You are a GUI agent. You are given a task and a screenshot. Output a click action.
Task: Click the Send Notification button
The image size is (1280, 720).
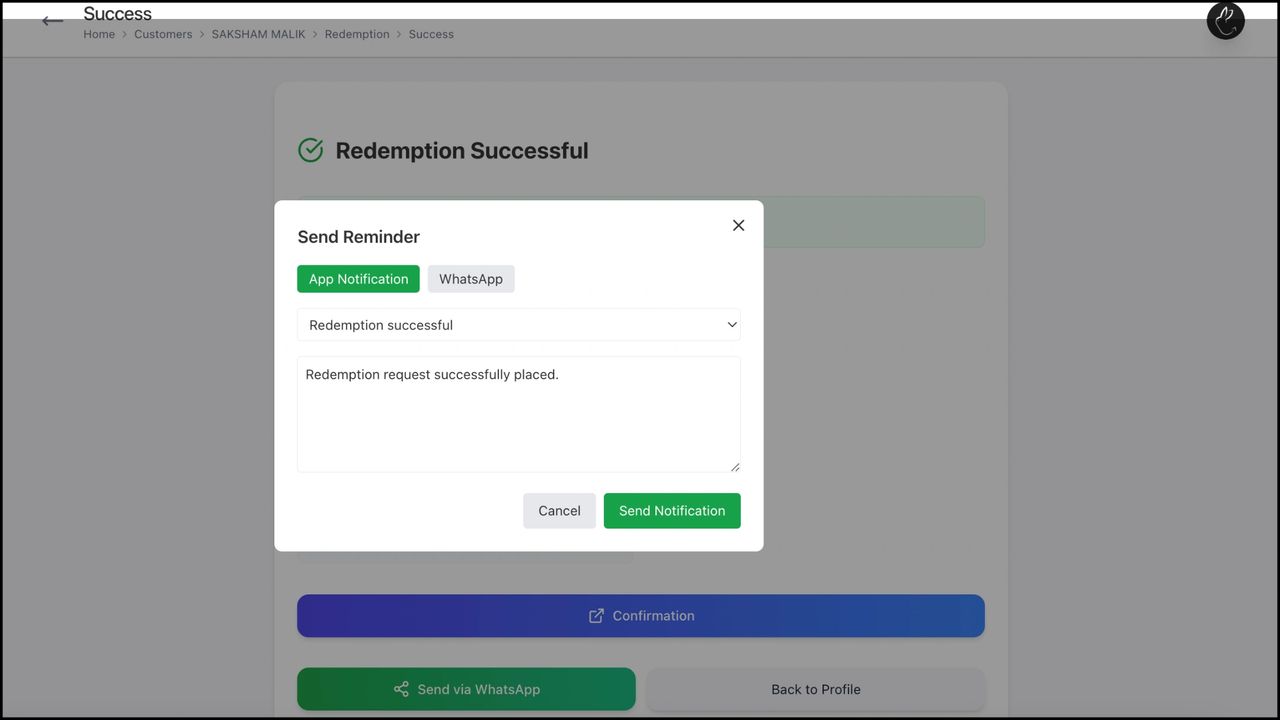(671, 510)
